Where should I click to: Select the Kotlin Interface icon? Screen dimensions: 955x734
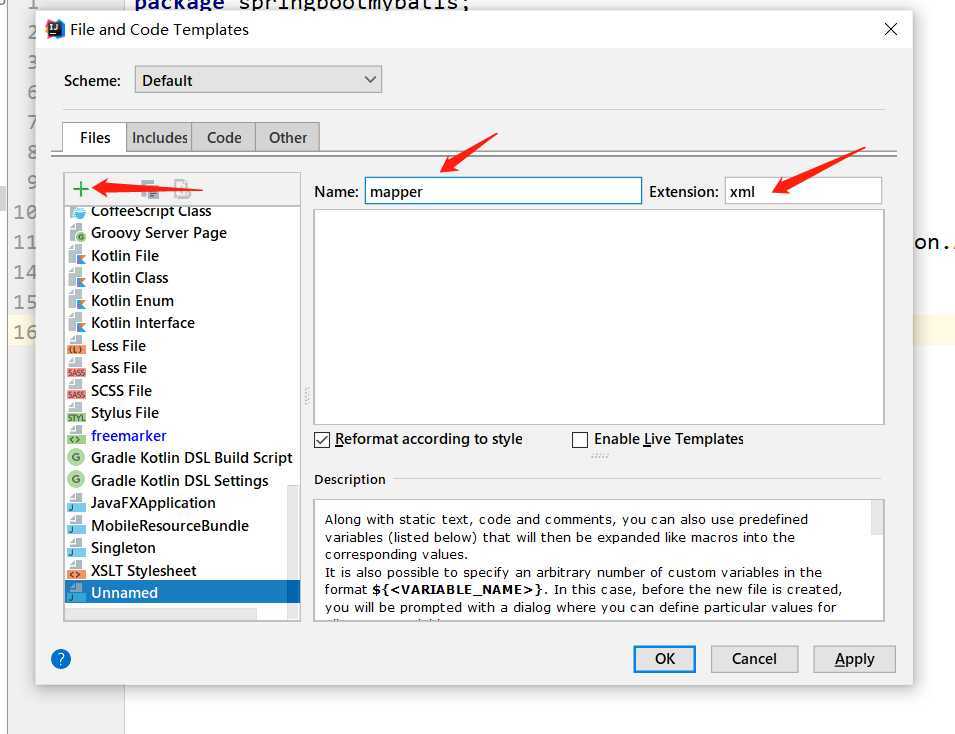pos(77,323)
